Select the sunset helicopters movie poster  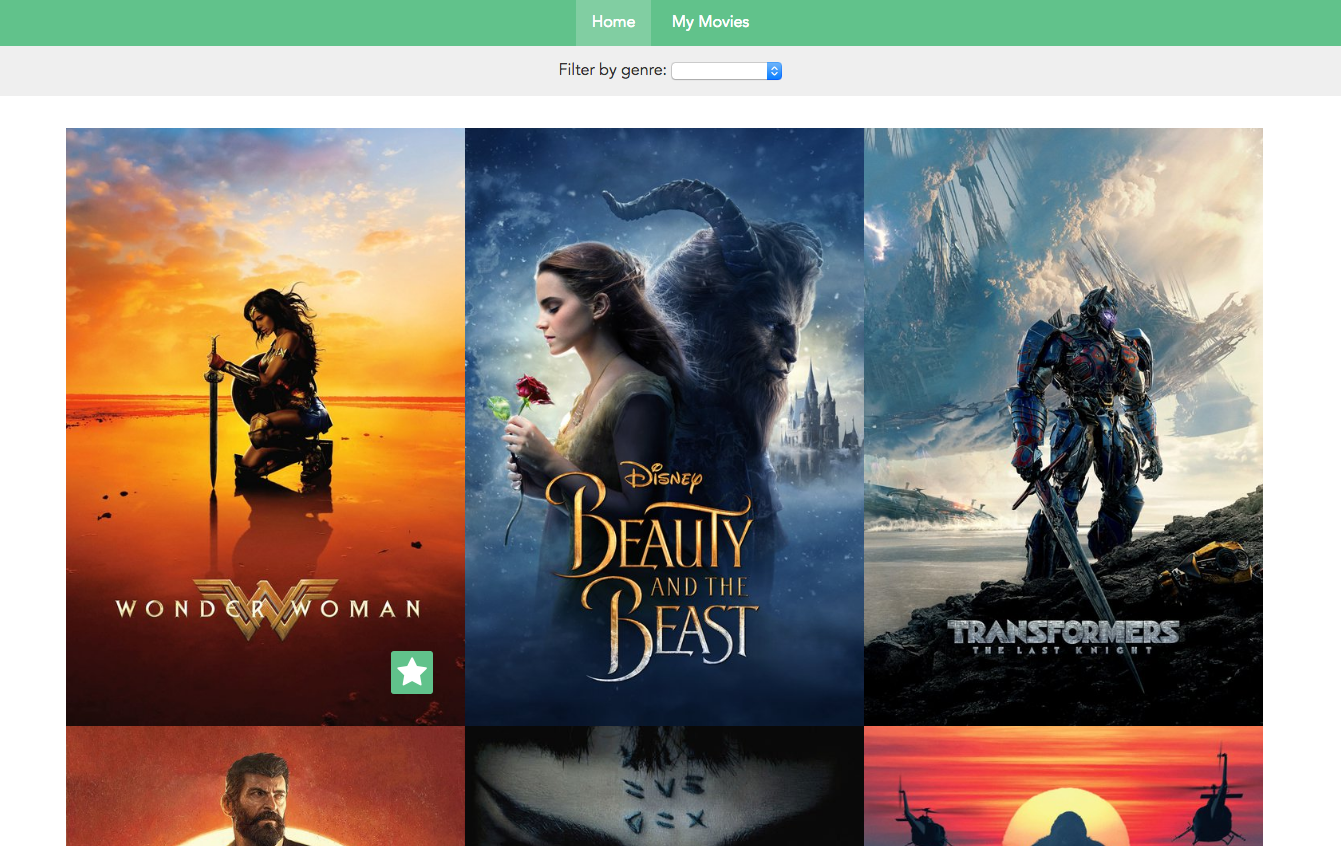point(1063,786)
